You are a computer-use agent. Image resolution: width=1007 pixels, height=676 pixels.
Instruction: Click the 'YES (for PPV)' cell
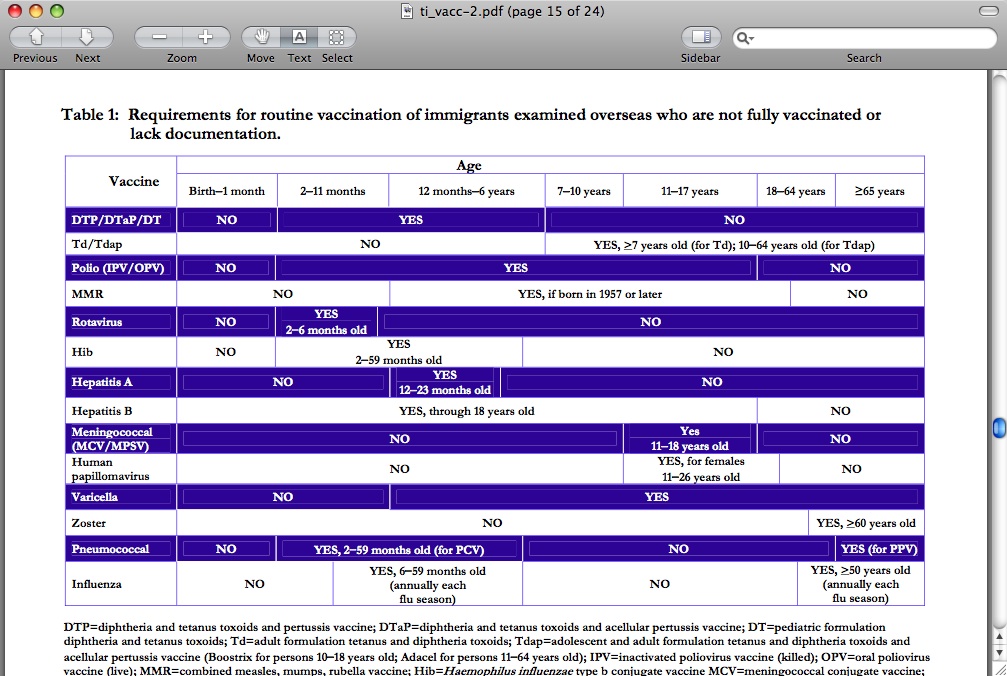pos(879,549)
